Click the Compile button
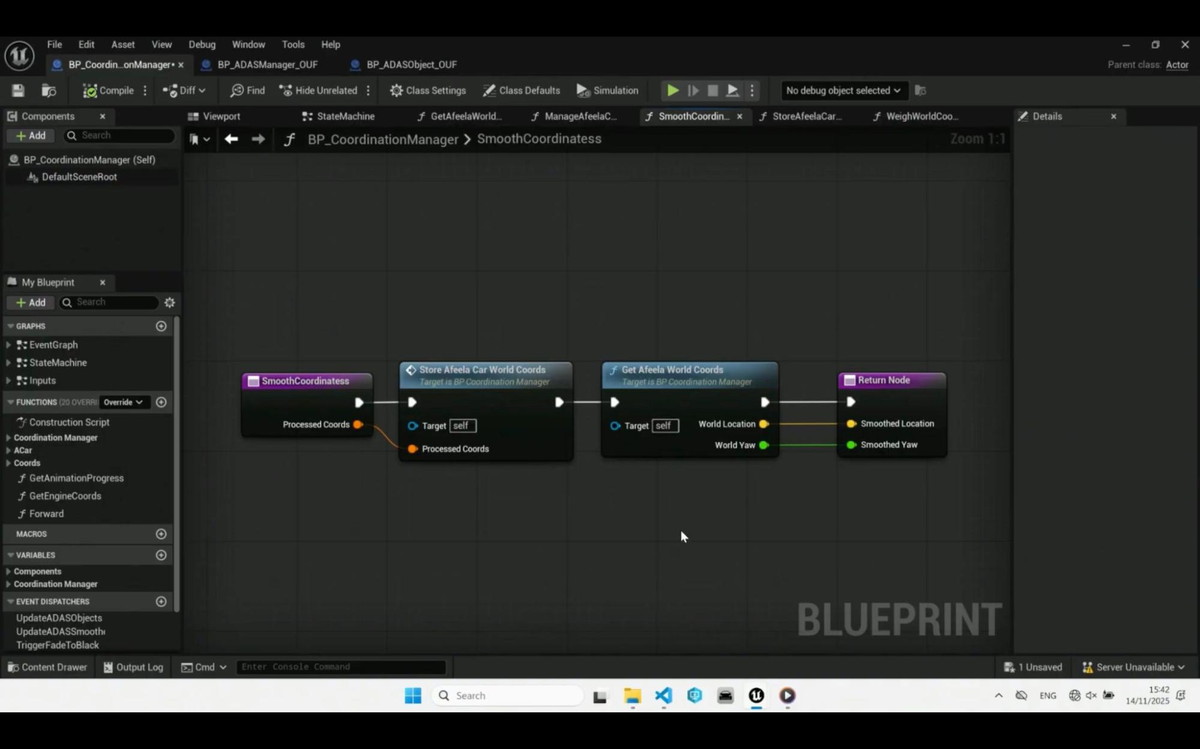The image size is (1200, 749). tap(108, 90)
